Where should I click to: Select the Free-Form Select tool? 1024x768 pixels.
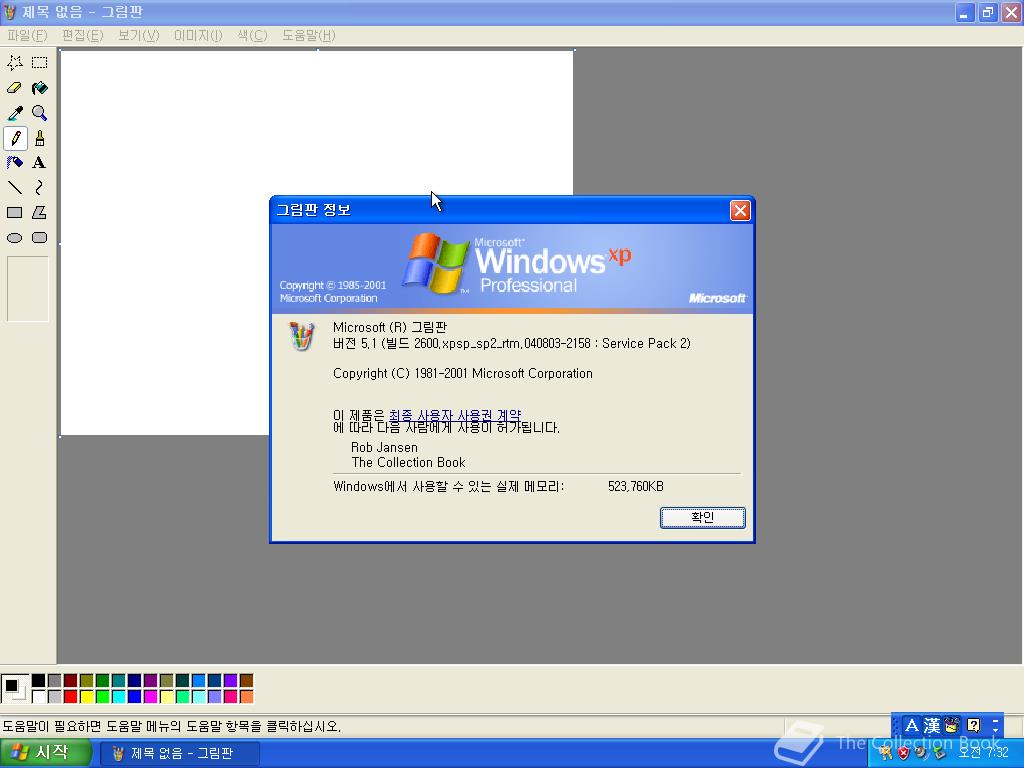pos(15,63)
